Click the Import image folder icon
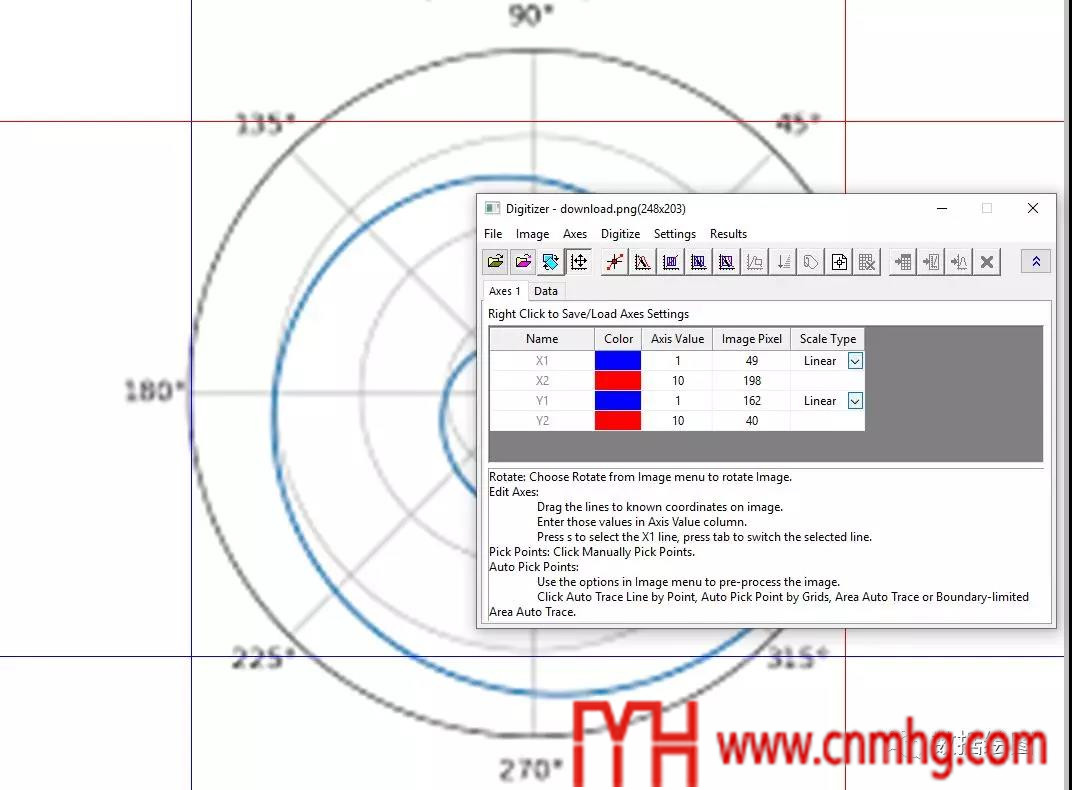This screenshot has width=1072, height=790. [495, 262]
